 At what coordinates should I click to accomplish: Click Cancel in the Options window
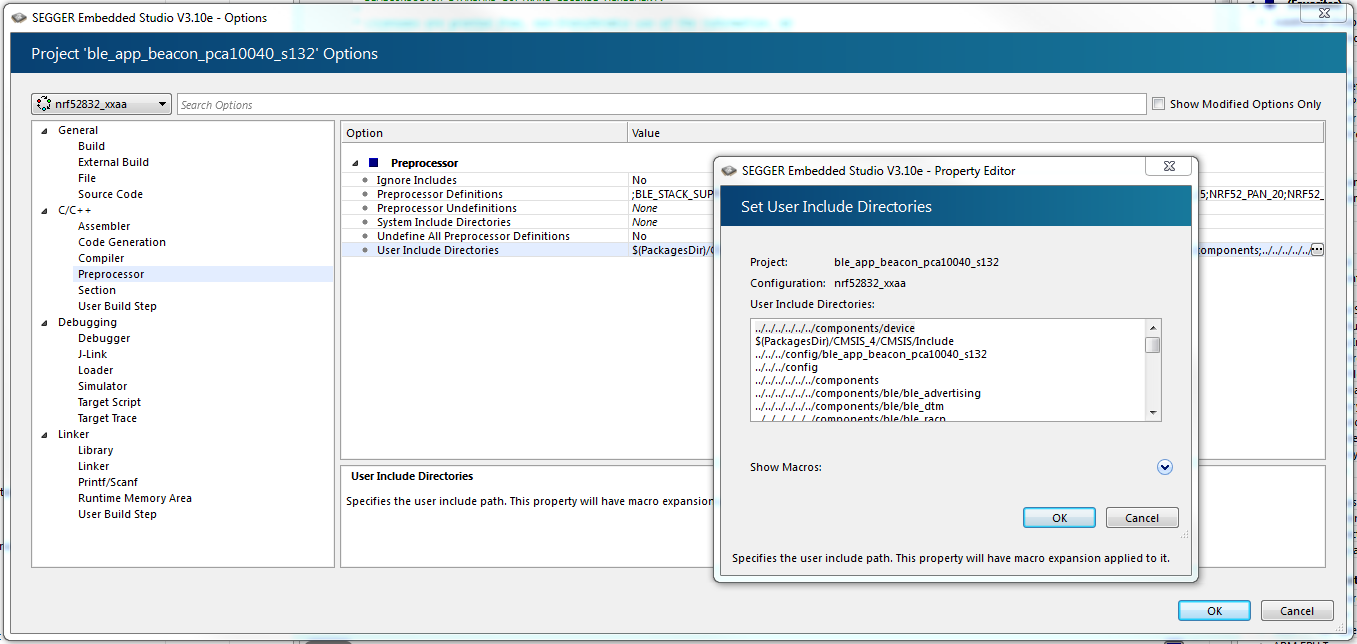tap(1297, 610)
